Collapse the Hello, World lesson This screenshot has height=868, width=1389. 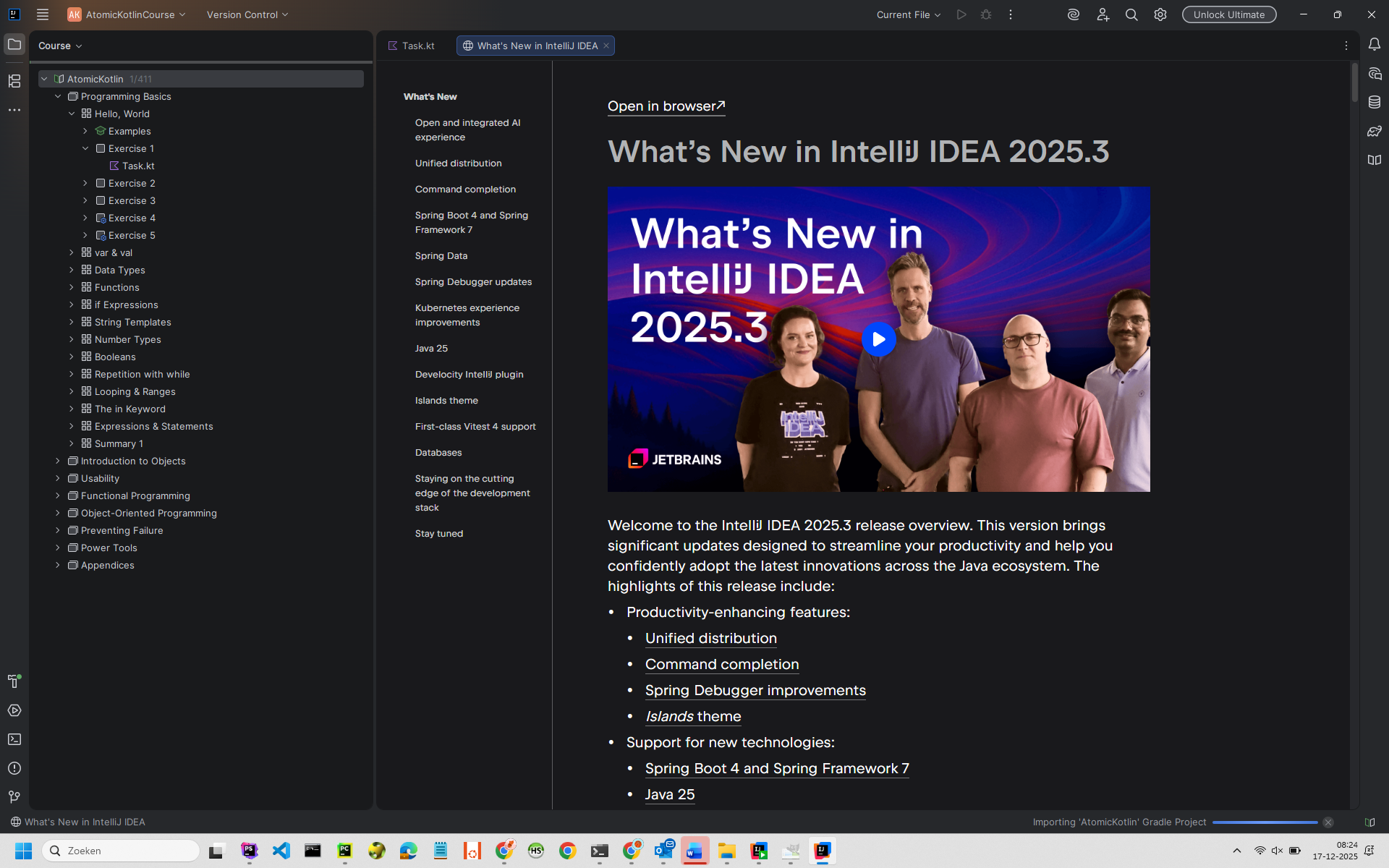click(72, 114)
